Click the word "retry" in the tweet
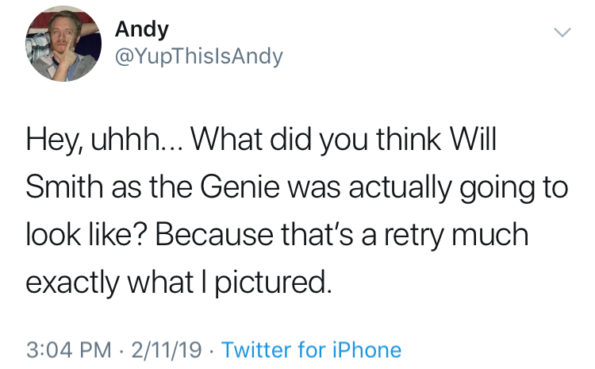The image size is (595, 369). click(x=414, y=237)
